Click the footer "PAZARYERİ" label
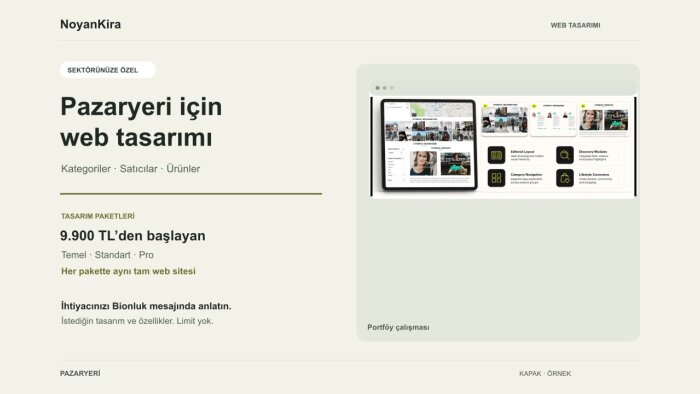 (x=80, y=373)
